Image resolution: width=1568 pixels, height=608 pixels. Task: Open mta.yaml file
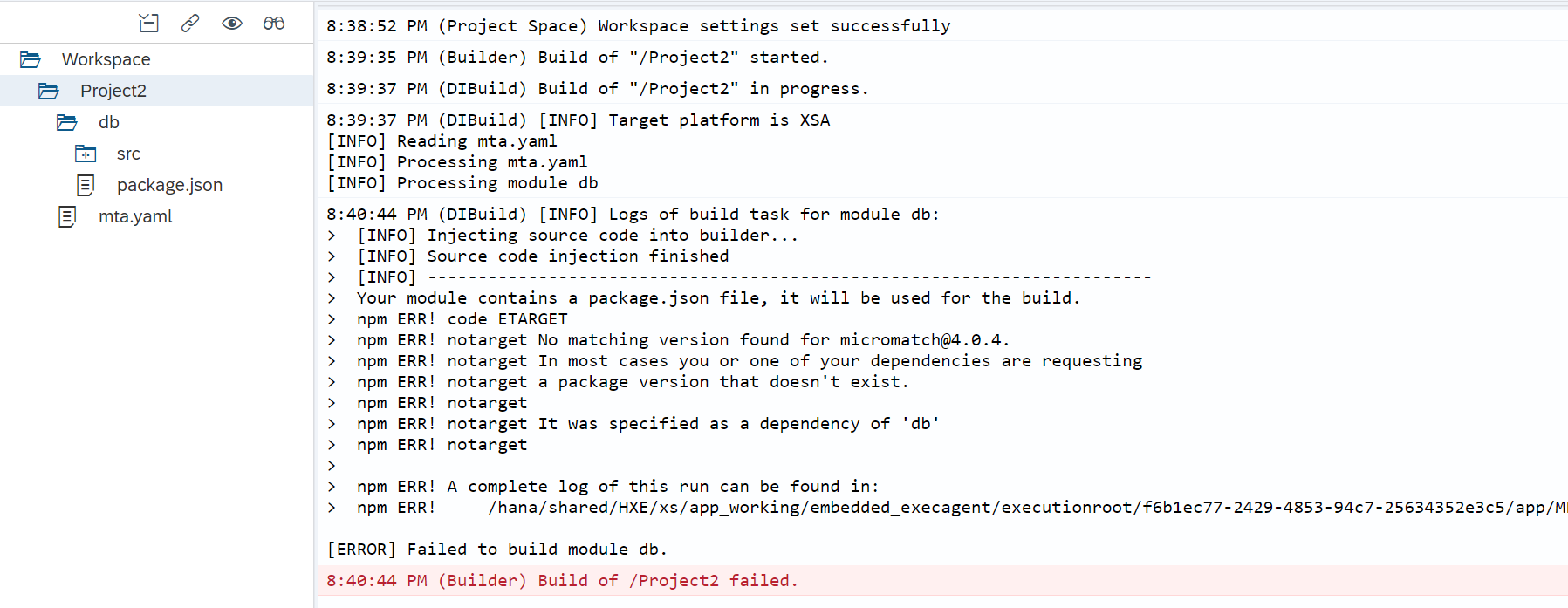(x=135, y=216)
